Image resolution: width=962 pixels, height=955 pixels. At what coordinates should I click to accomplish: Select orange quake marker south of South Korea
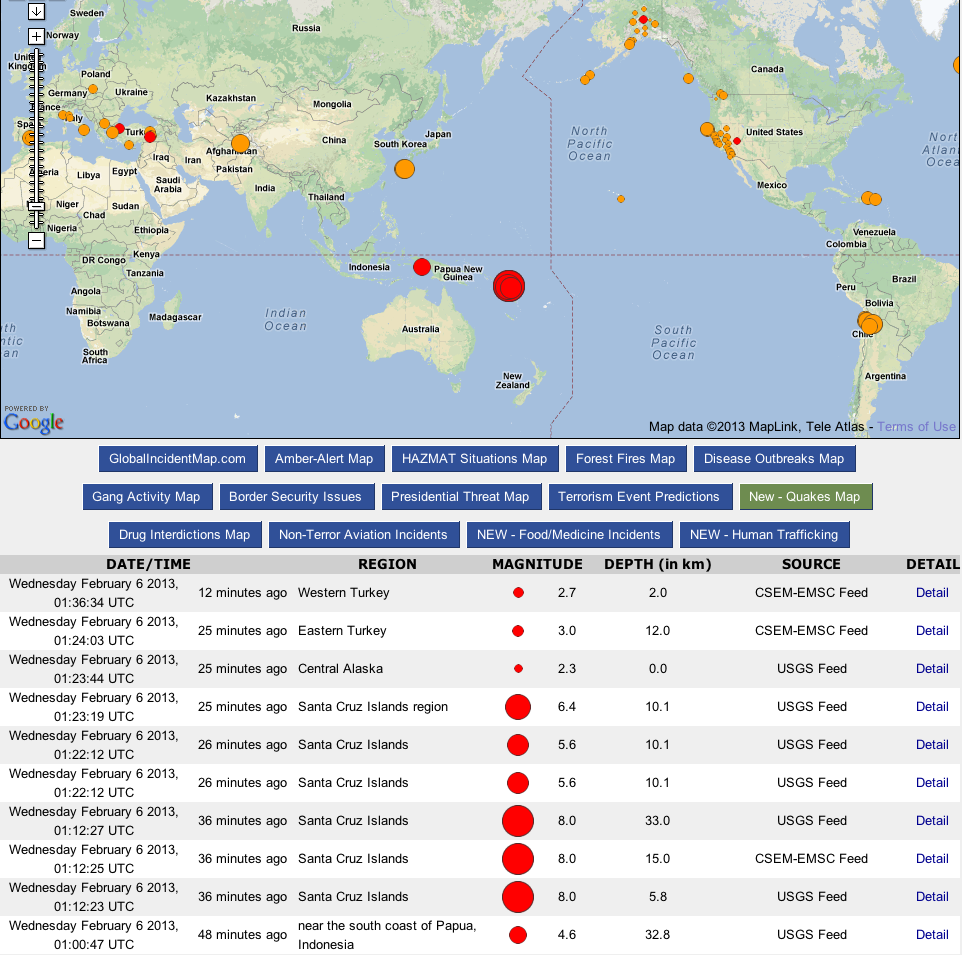(404, 168)
